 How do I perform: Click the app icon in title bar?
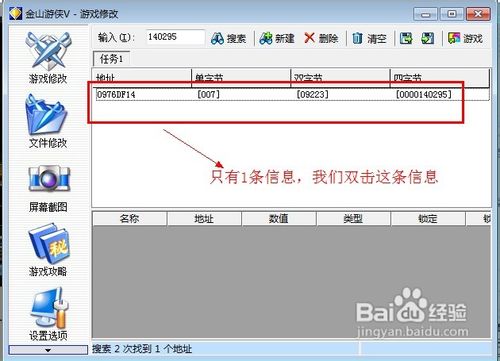tap(15, 13)
